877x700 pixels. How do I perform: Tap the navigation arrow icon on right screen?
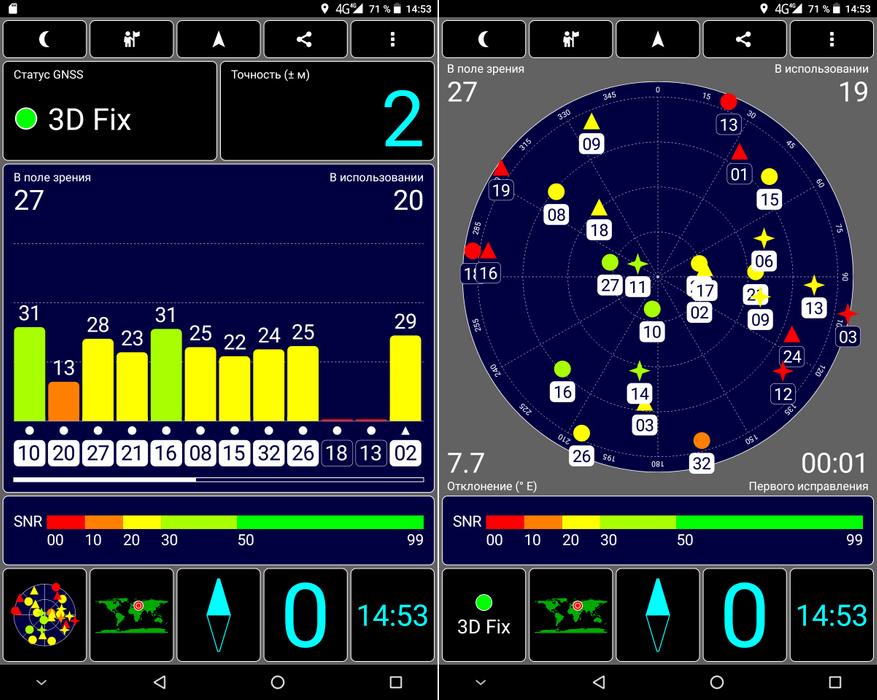[658, 40]
